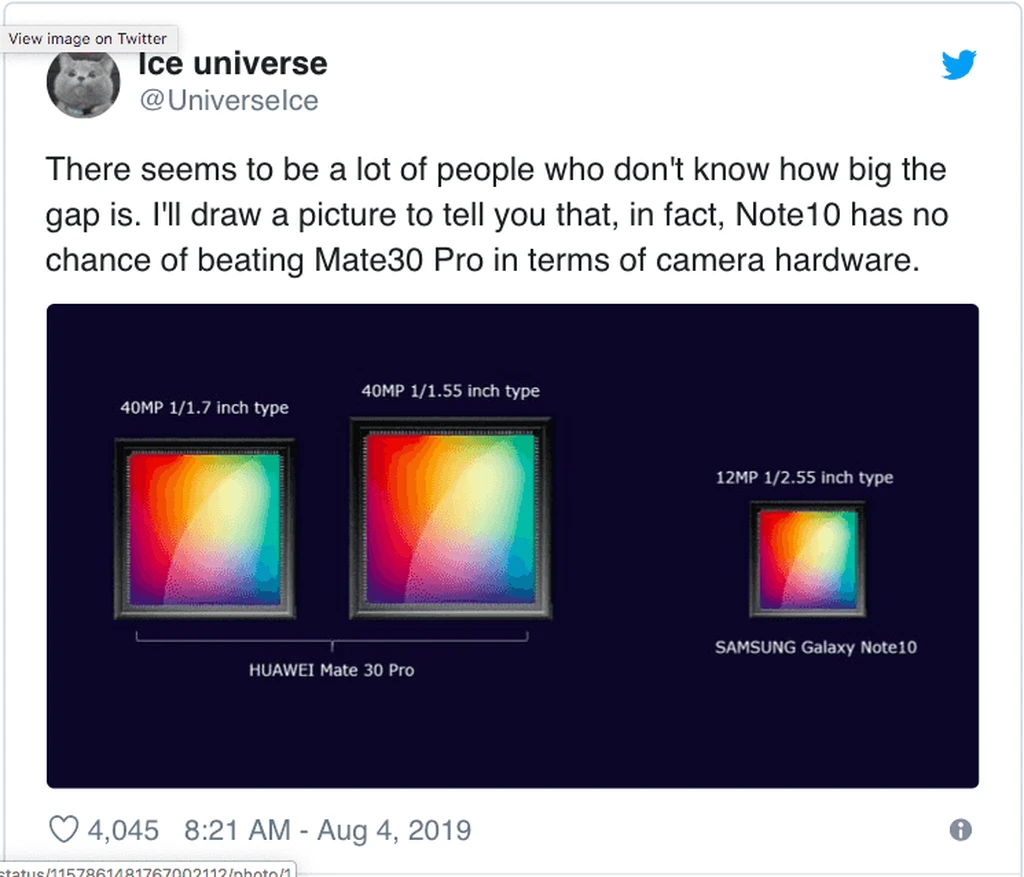Click the small 1/2.55 inch sensor graphic
1024x877 pixels.
tap(808, 559)
